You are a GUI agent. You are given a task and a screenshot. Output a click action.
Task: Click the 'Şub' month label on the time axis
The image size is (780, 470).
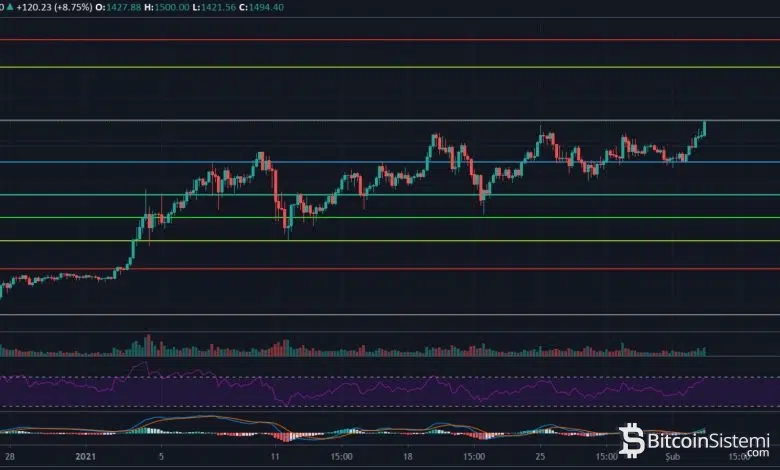click(x=673, y=456)
